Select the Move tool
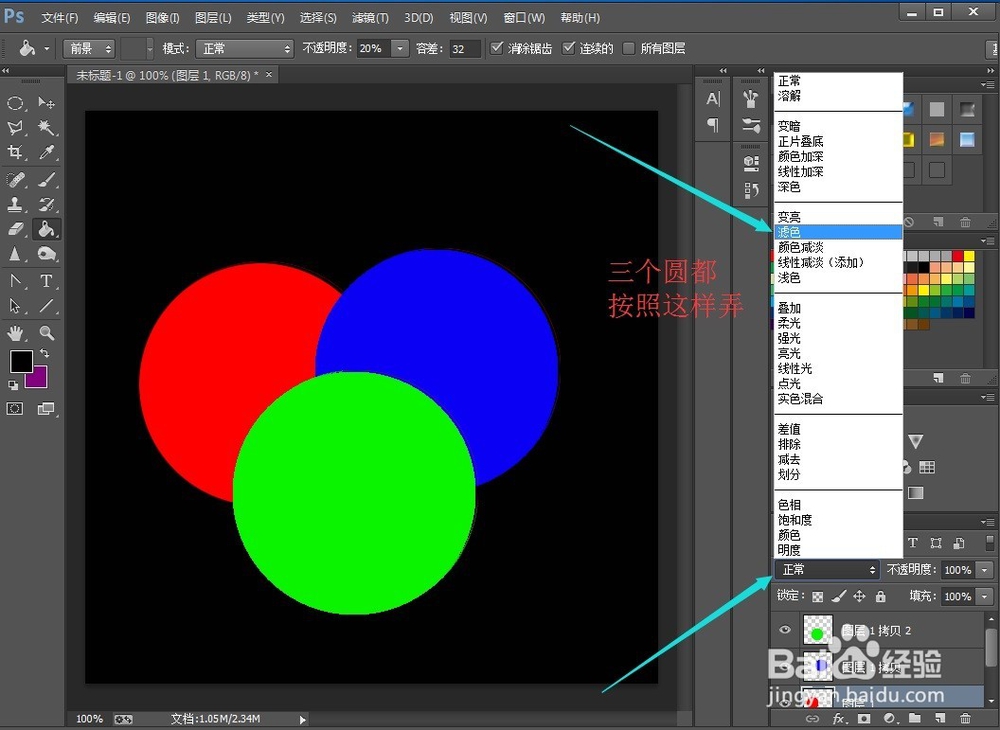1000x730 pixels. click(x=46, y=103)
